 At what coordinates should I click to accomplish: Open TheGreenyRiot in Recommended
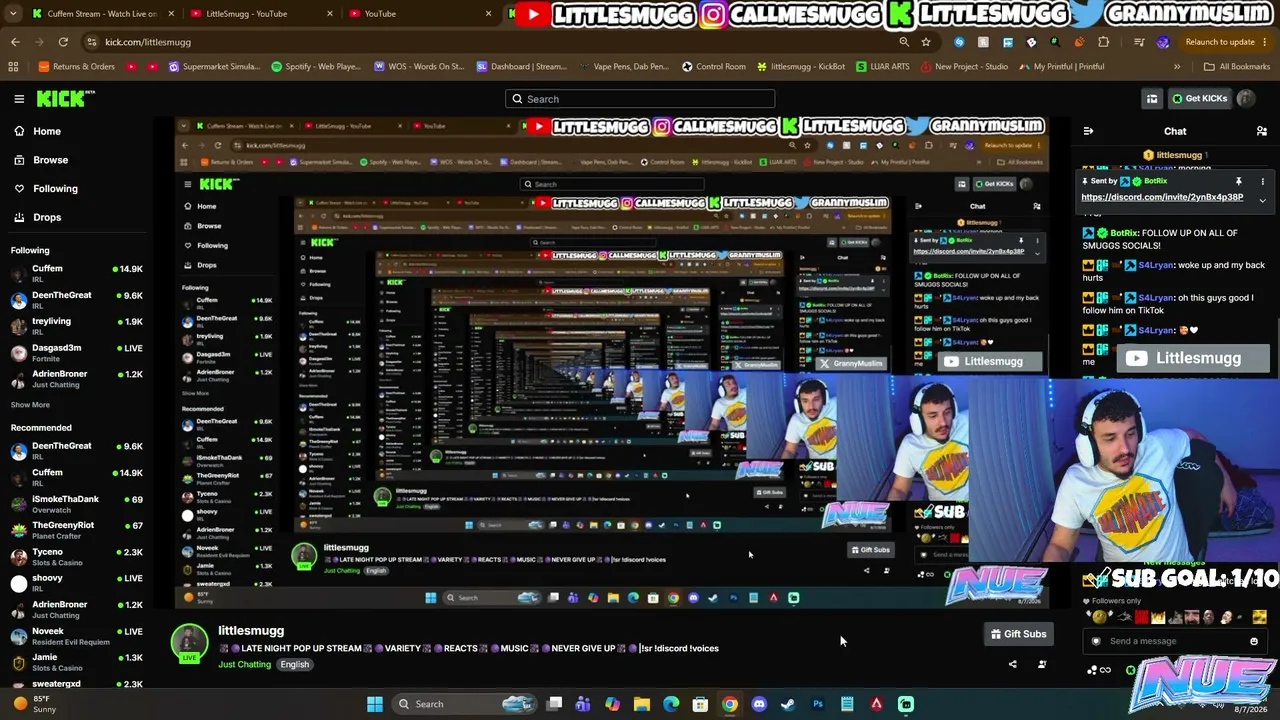(x=76, y=530)
